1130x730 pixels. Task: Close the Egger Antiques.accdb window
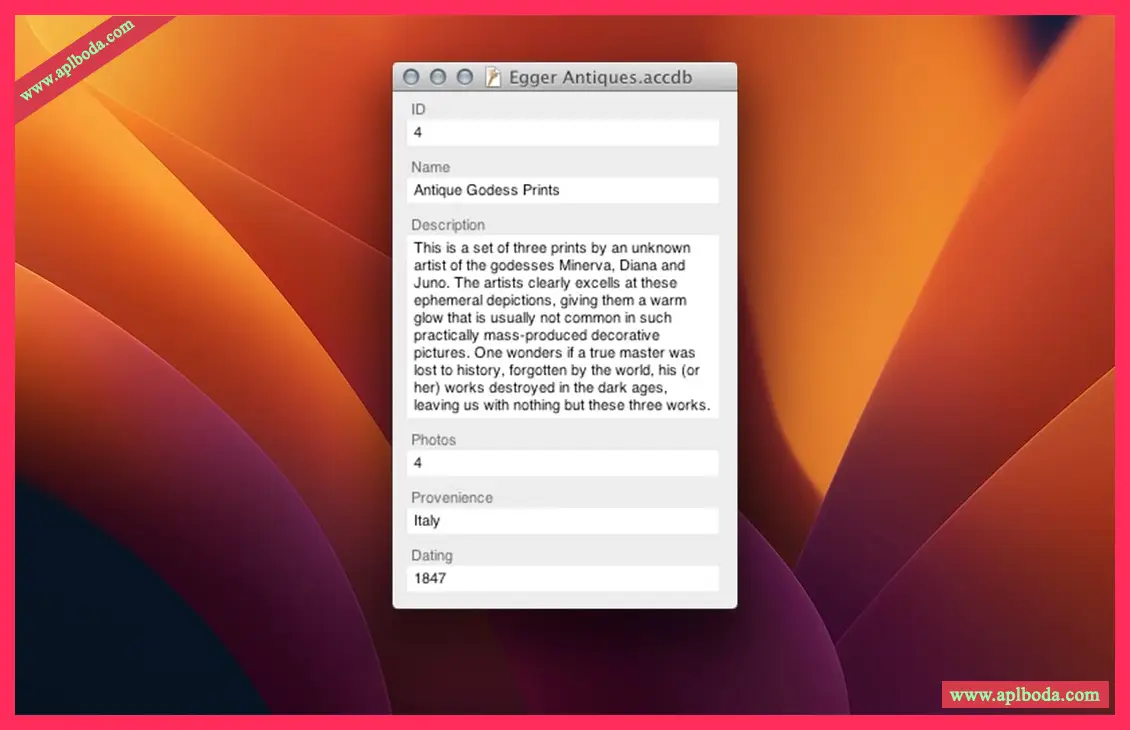point(411,77)
